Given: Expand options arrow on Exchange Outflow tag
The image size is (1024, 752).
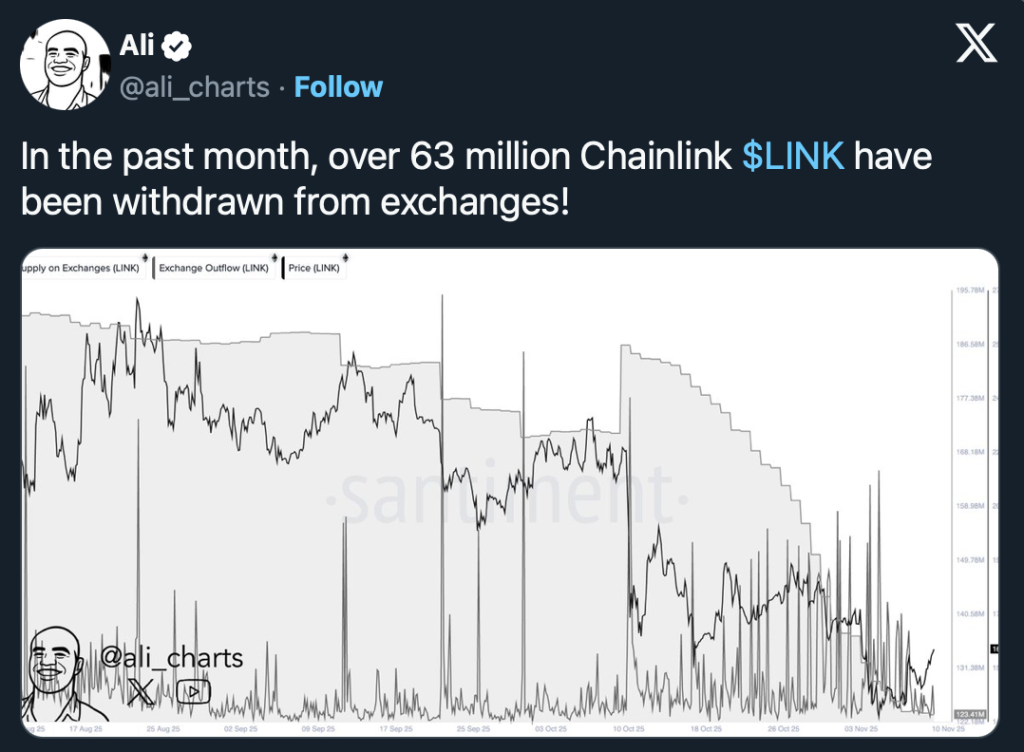Looking at the screenshot, I should click(273, 259).
